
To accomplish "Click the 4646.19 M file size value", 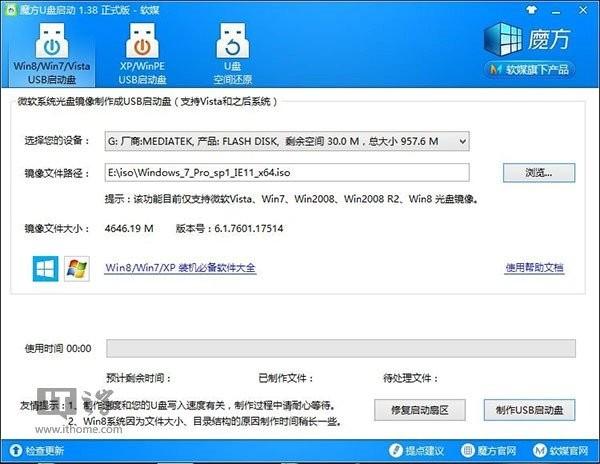I will click(129, 228).
